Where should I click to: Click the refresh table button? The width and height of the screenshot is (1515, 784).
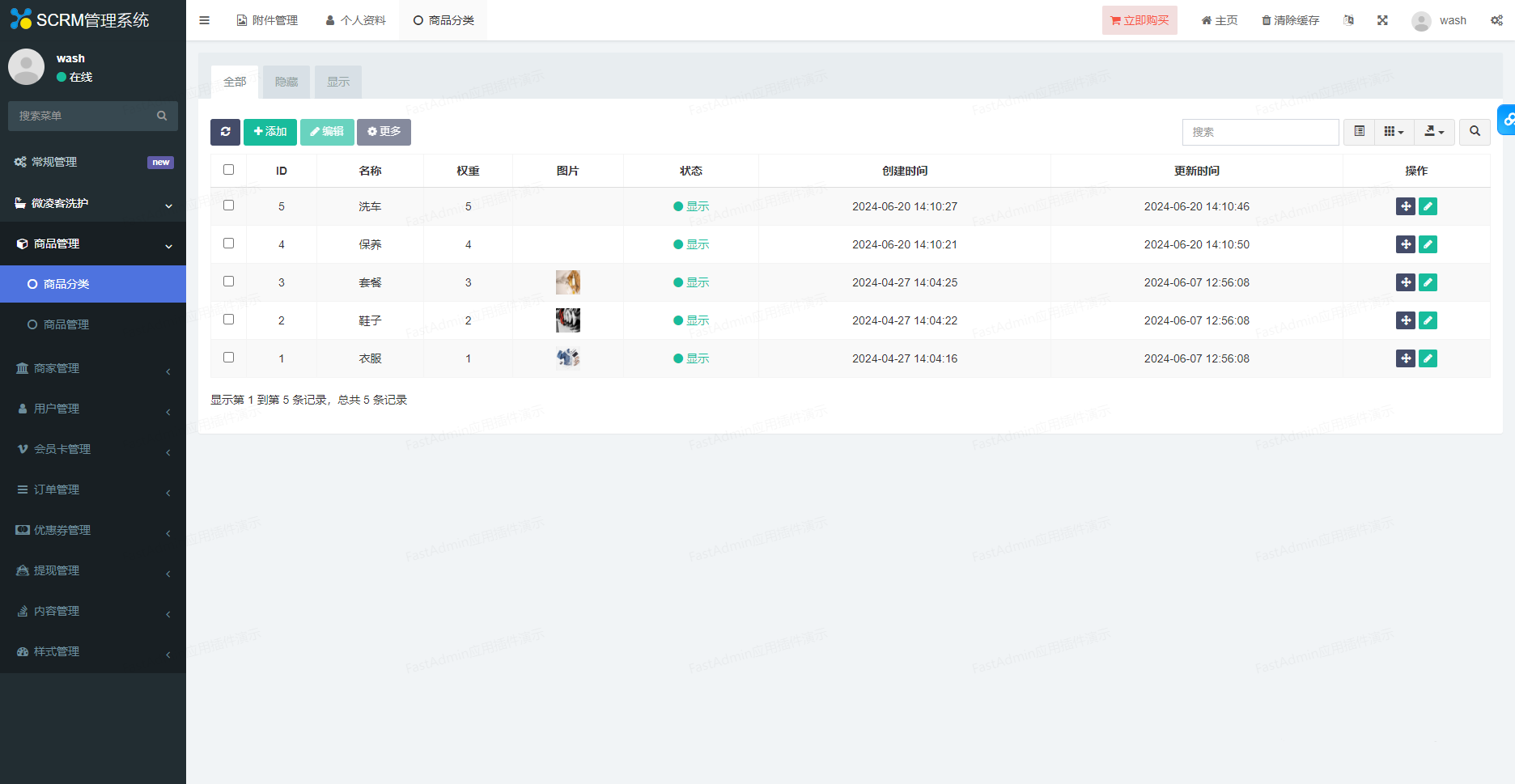[x=225, y=132]
